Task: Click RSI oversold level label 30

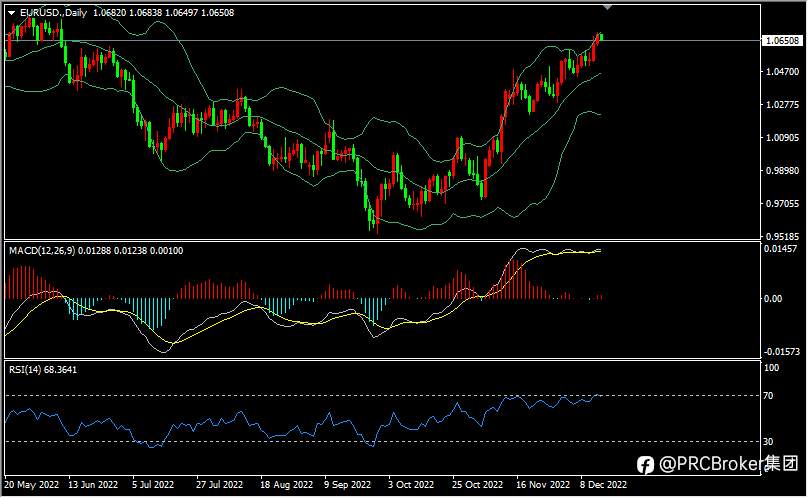Action: click(768, 442)
